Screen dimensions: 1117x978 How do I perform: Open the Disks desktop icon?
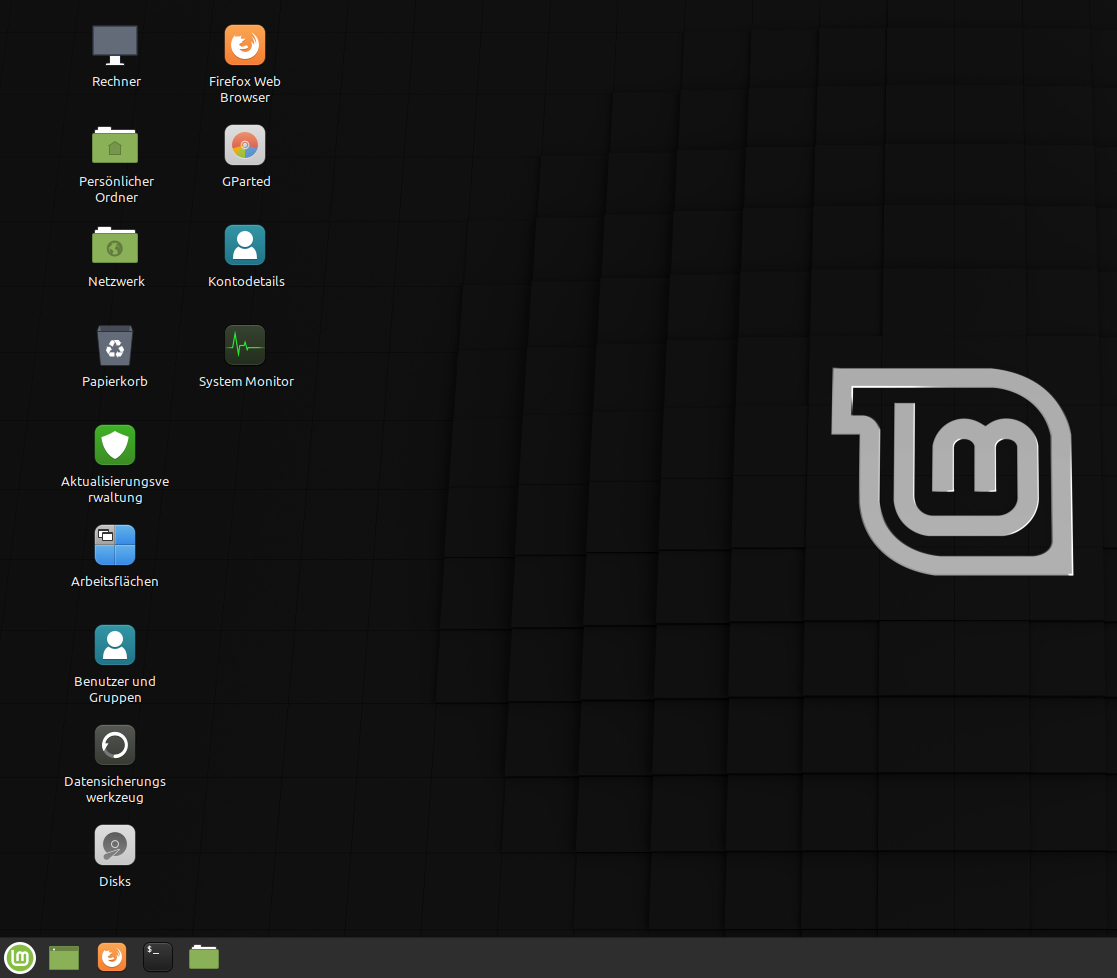[x=115, y=845]
